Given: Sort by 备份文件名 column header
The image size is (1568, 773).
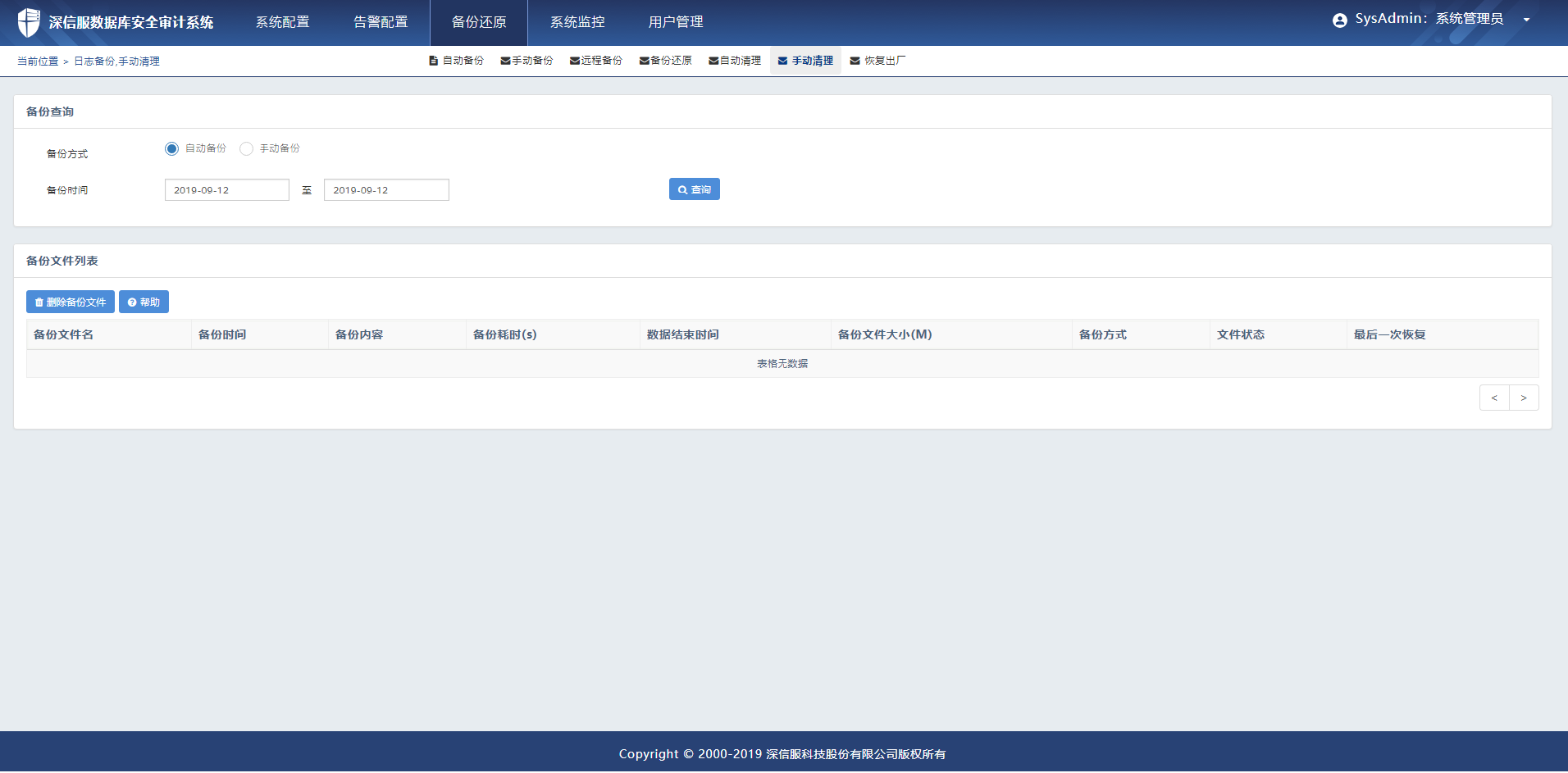Looking at the screenshot, I should (x=64, y=334).
